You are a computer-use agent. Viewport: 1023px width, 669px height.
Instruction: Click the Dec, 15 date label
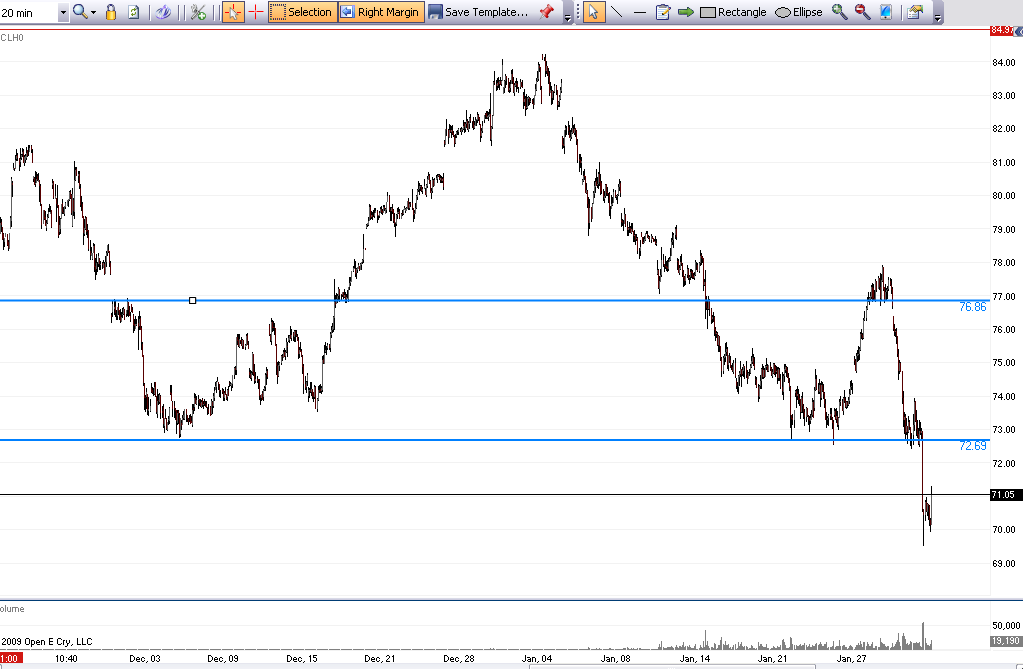302,659
